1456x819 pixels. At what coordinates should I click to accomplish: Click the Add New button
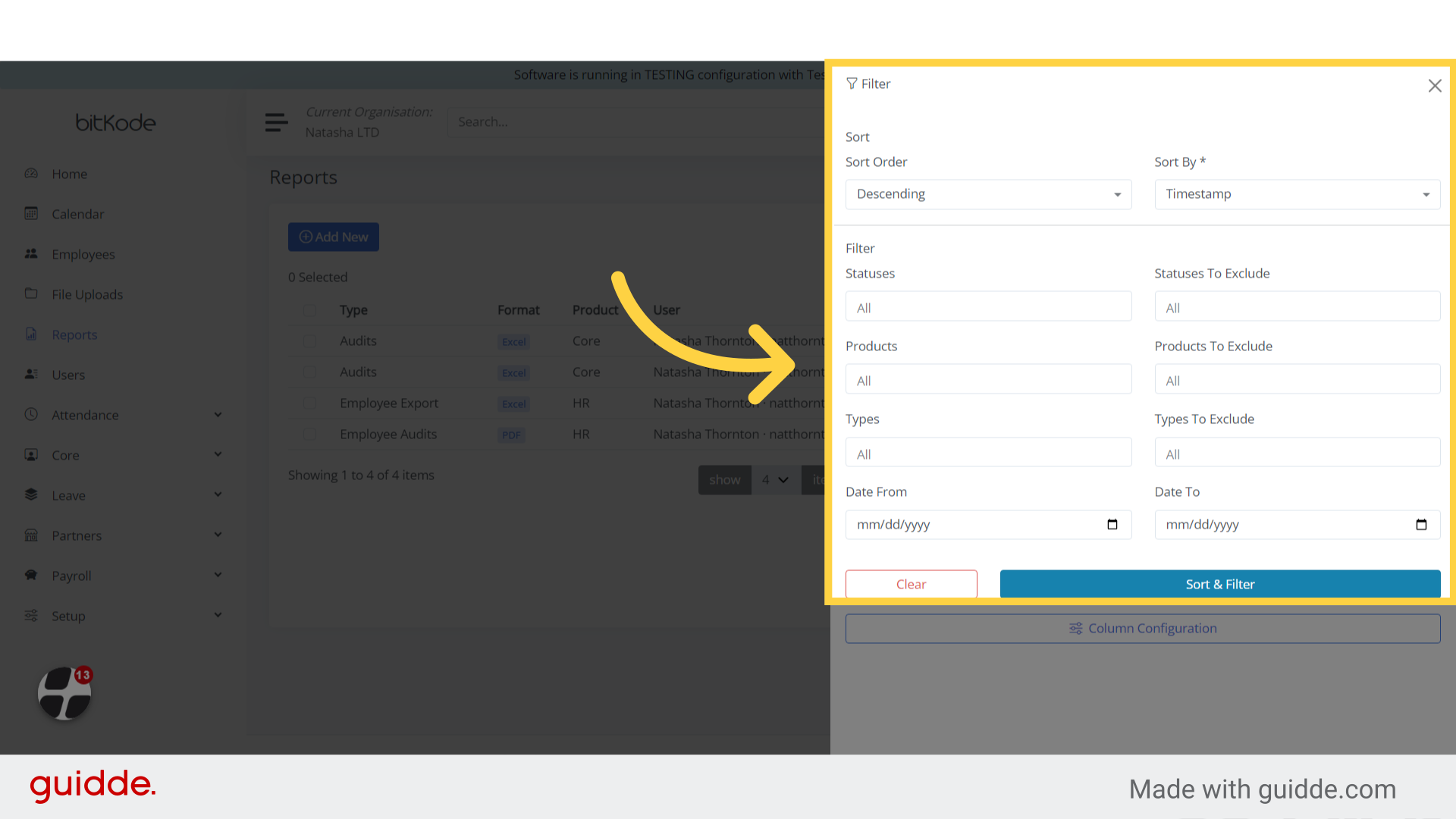coord(334,237)
